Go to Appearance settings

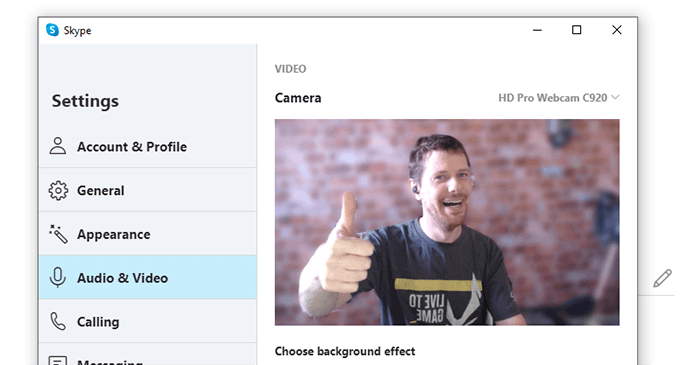(147, 234)
